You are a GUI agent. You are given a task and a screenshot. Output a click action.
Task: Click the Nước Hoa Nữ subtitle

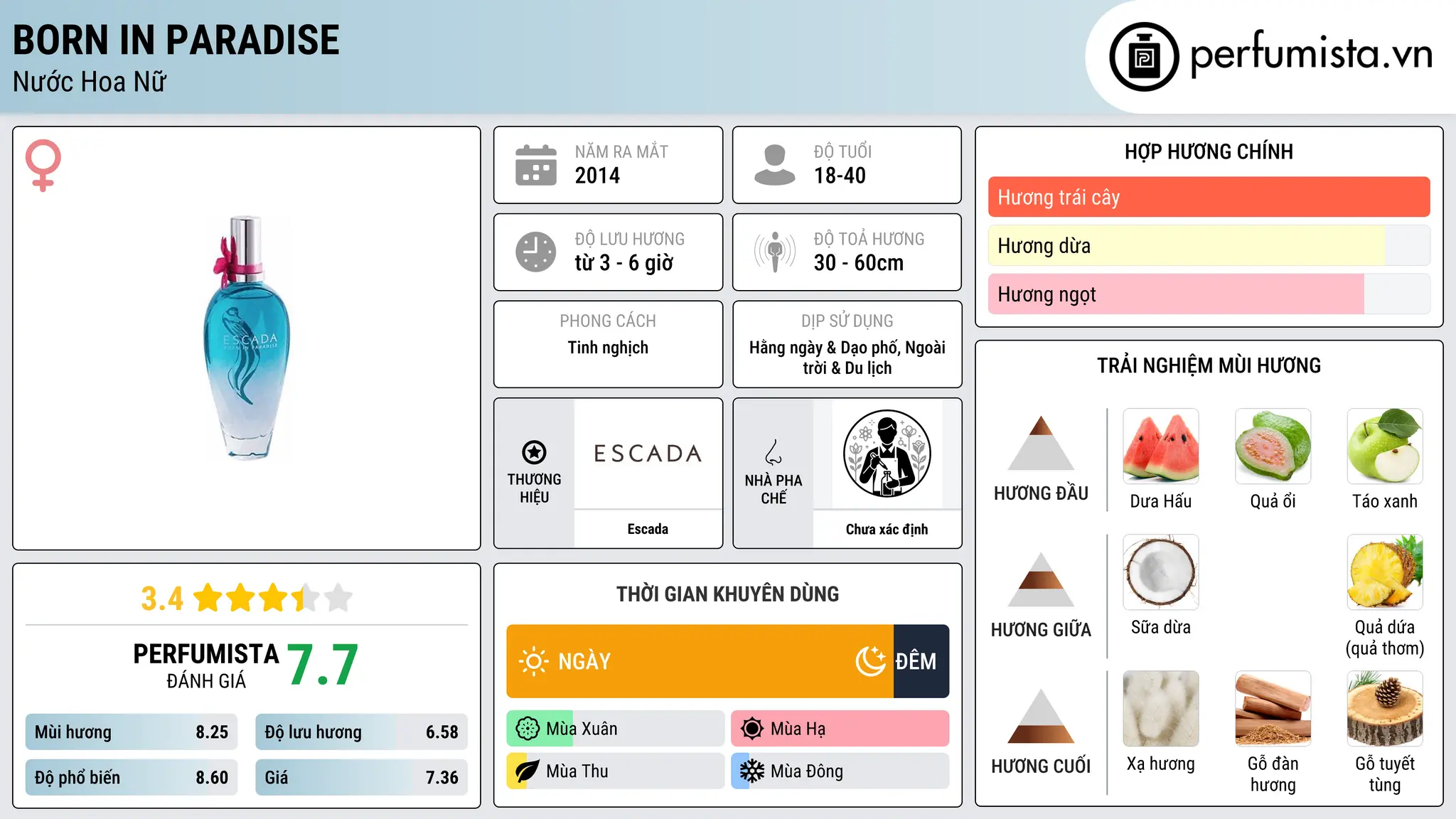(90, 82)
